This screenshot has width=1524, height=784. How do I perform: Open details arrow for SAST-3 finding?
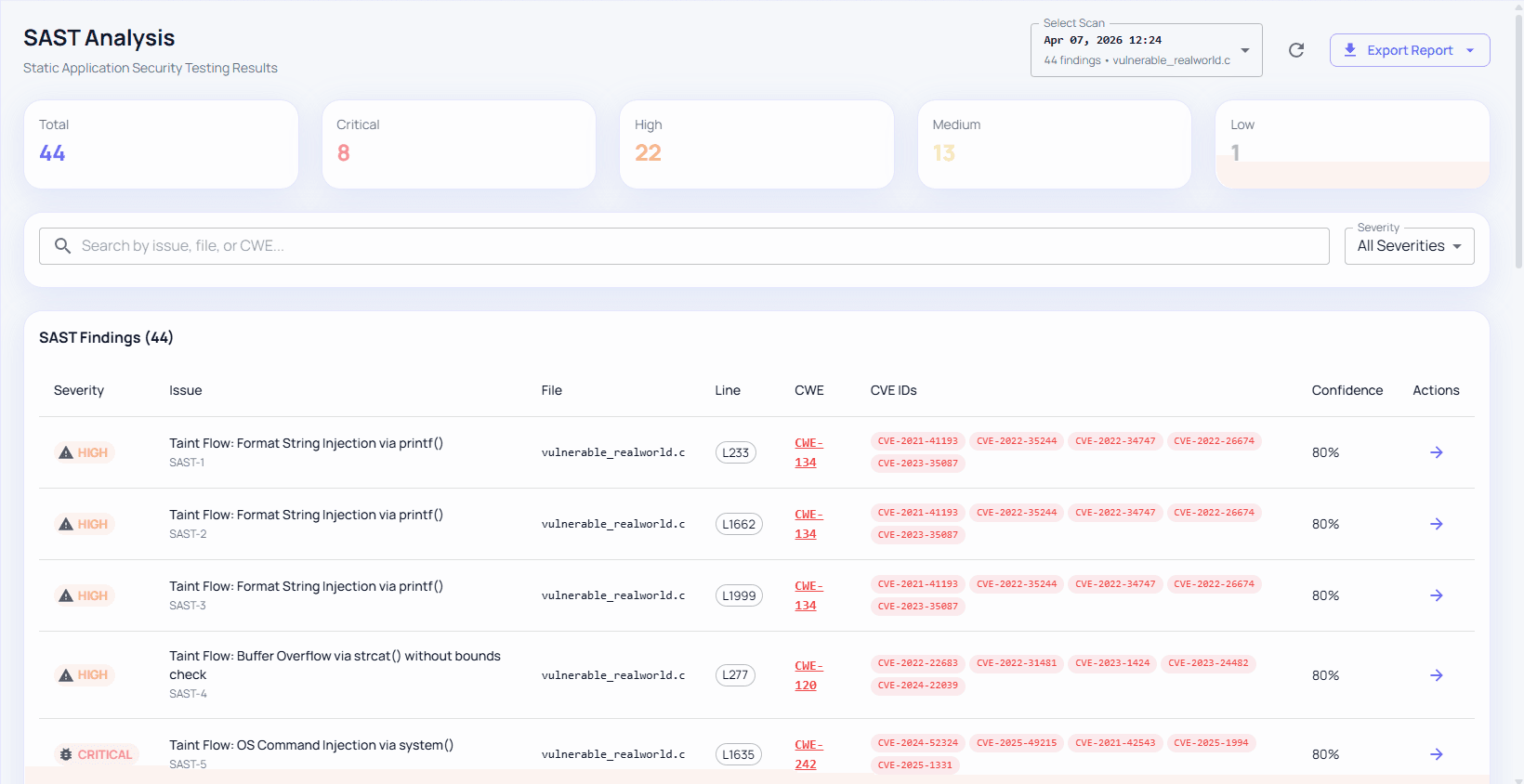coord(1436,595)
